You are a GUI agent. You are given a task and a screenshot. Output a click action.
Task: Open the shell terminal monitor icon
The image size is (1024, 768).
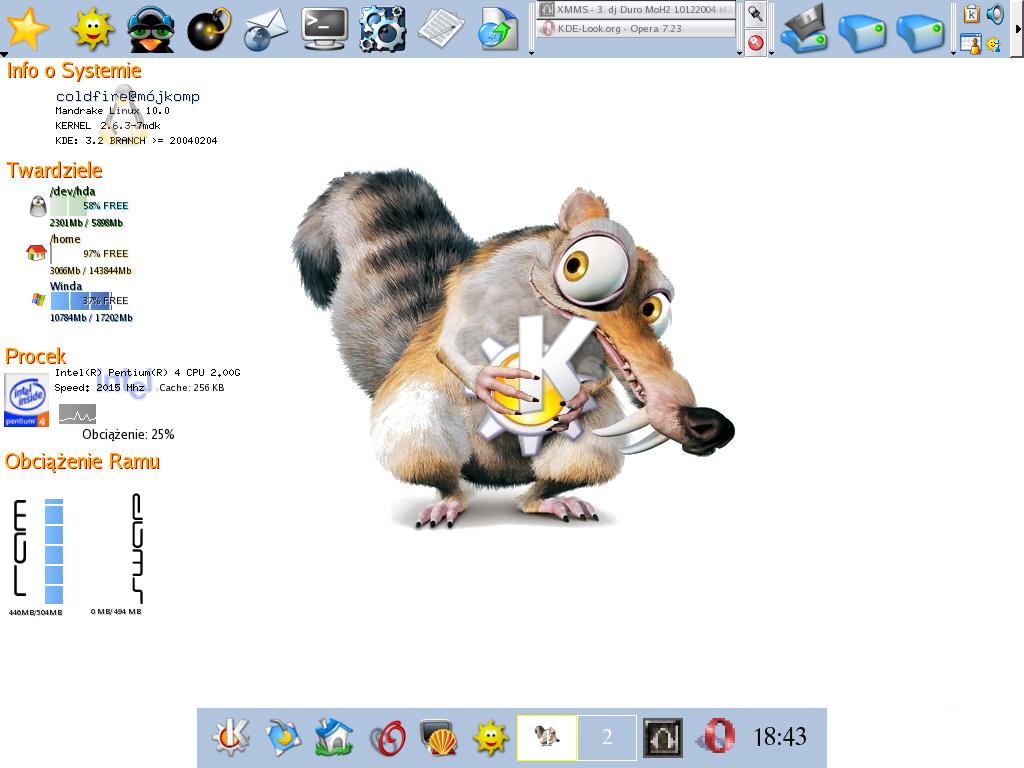click(x=438, y=737)
